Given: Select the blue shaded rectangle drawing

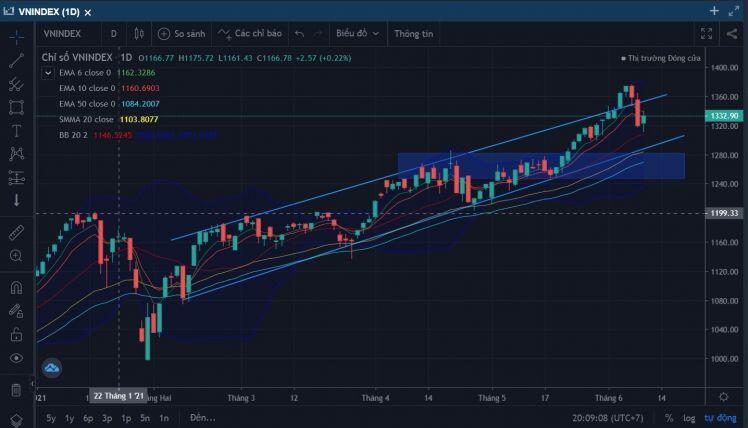Looking at the screenshot, I should [541, 166].
